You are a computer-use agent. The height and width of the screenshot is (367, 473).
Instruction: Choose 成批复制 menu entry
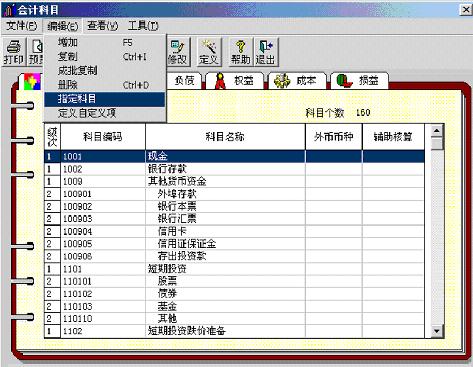pos(105,71)
